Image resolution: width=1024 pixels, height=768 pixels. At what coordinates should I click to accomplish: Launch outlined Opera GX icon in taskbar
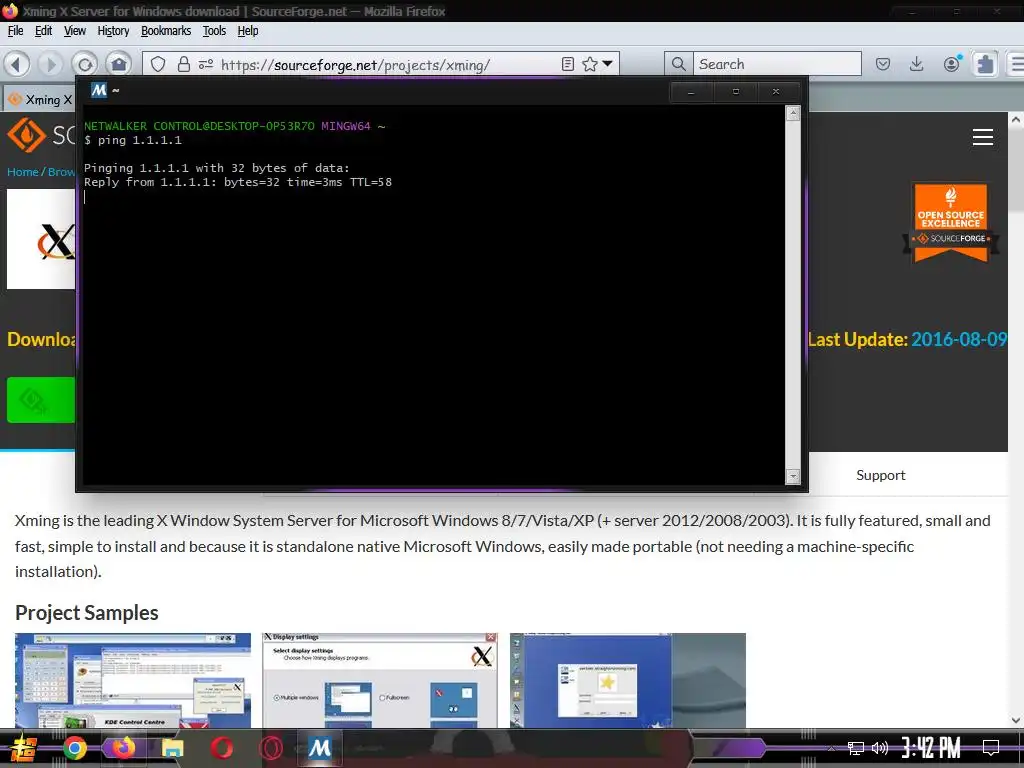(x=270, y=748)
